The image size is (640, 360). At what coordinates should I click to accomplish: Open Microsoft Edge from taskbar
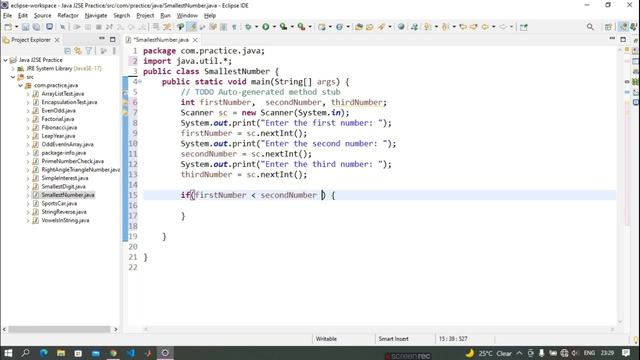click(x=43, y=353)
